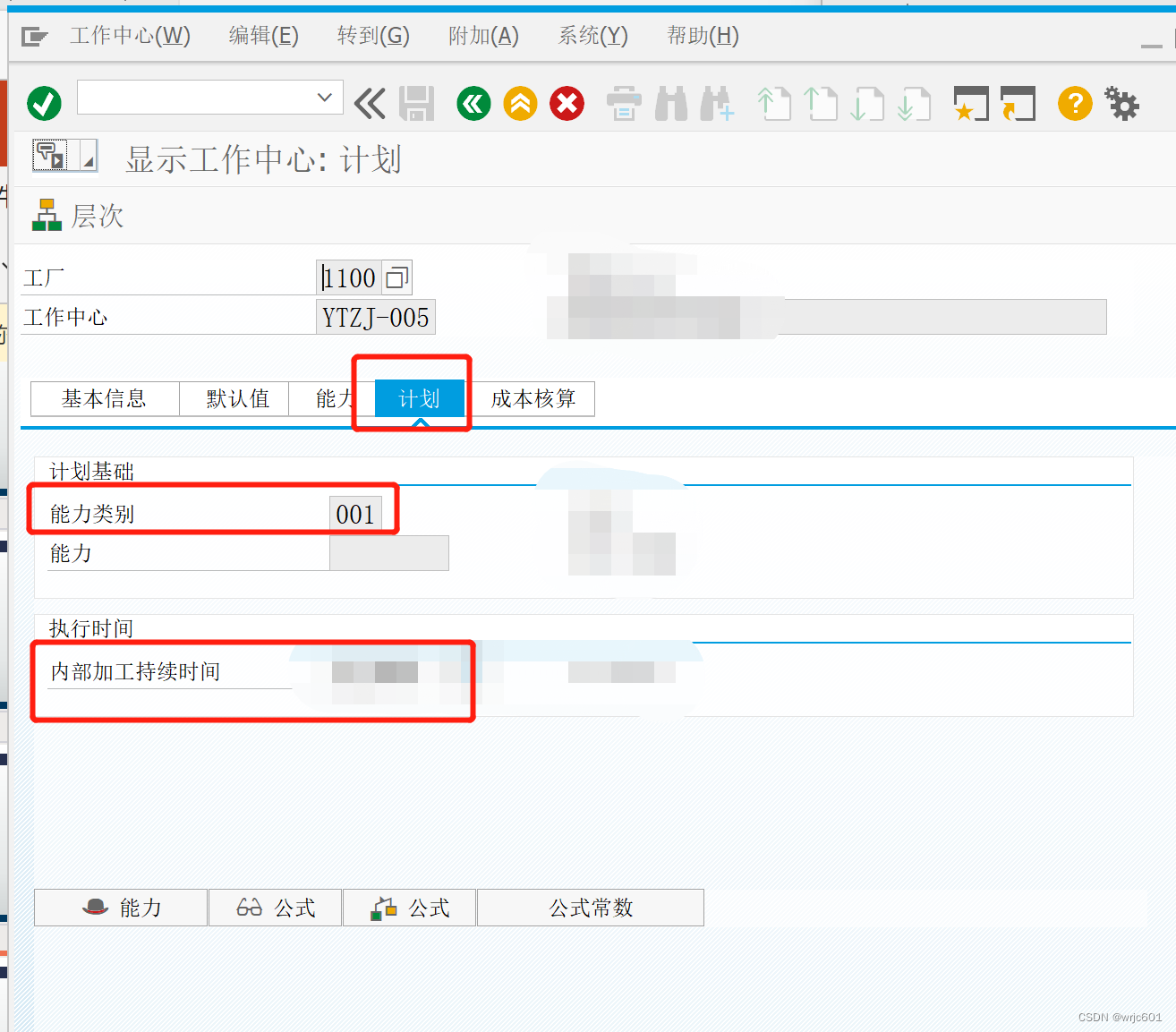Viewport: 1176px width, 1032px height.
Task: Click the hierarchy icon next to 层次
Action: pyautogui.click(x=46, y=215)
